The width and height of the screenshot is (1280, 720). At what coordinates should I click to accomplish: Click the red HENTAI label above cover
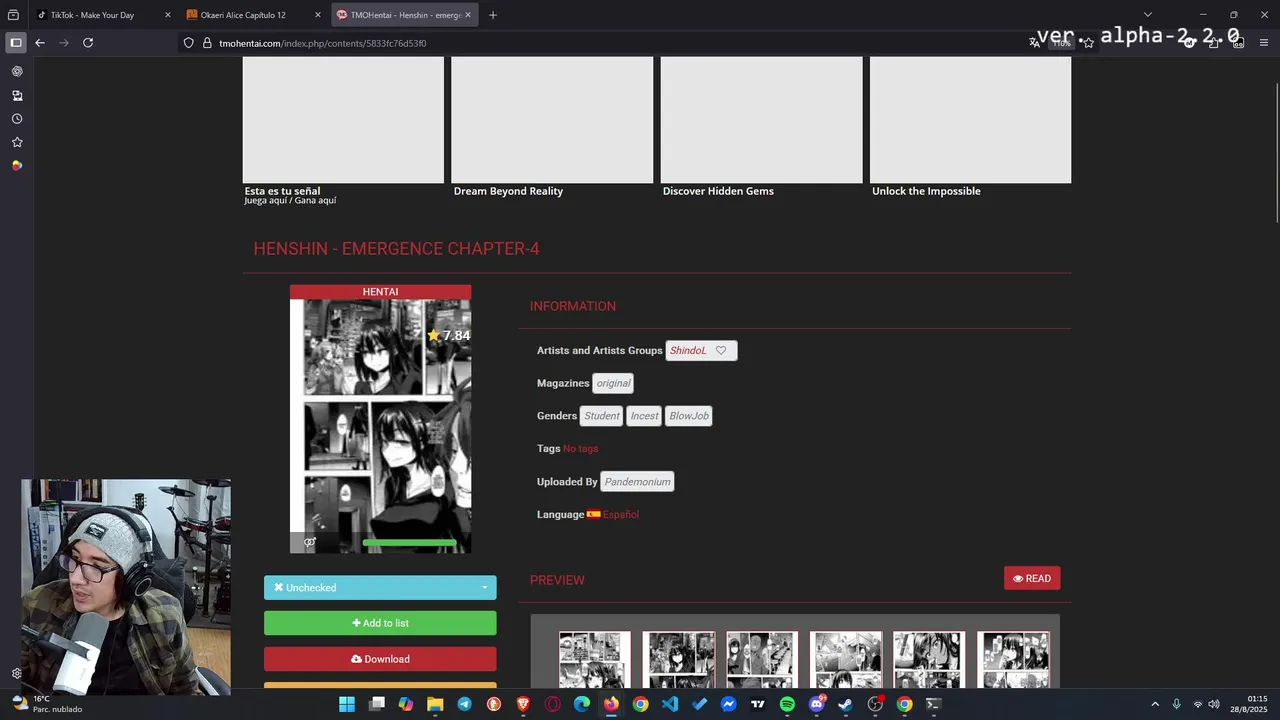pyautogui.click(x=380, y=292)
